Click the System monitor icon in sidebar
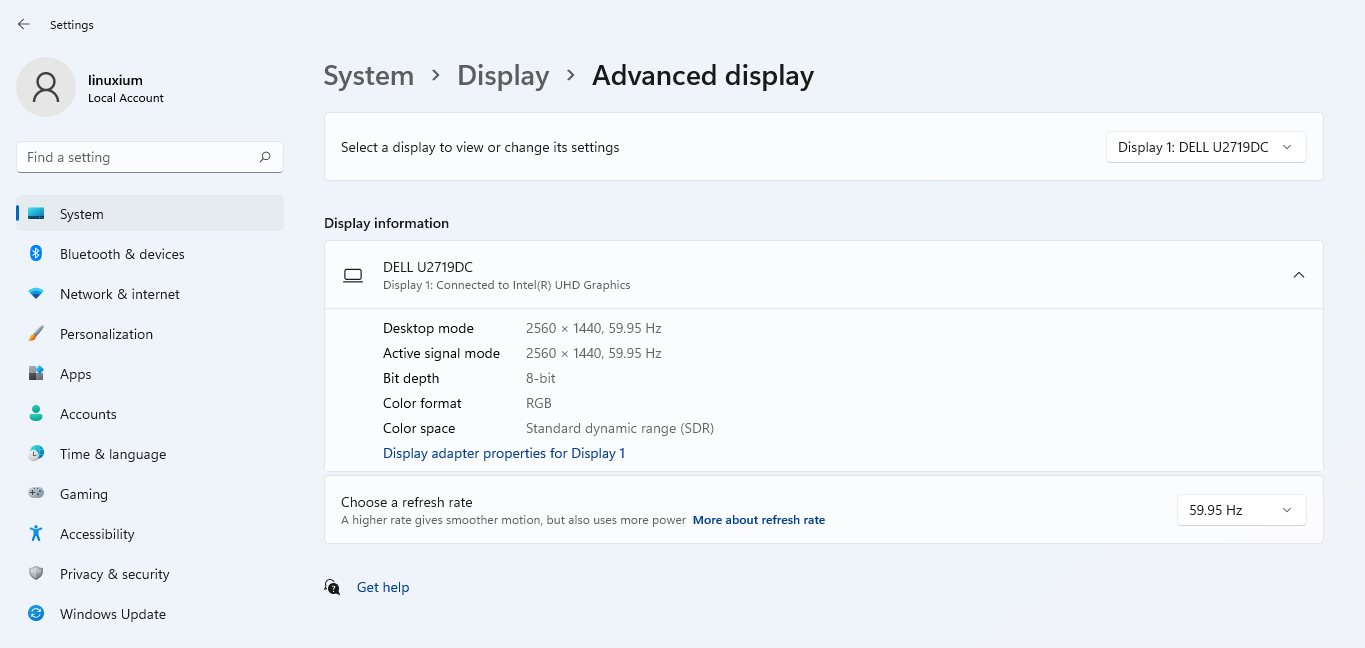The width and height of the screenshot is (1365, 648). point(36,214)
